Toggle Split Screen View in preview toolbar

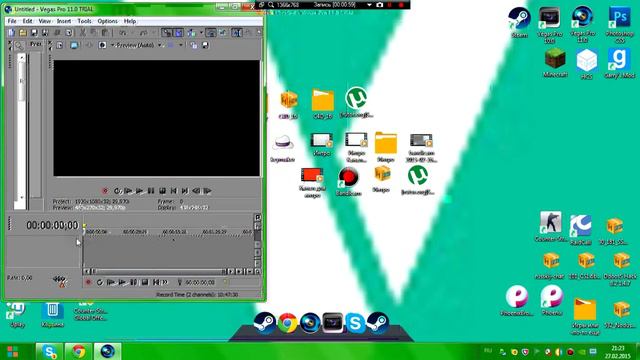102,45
